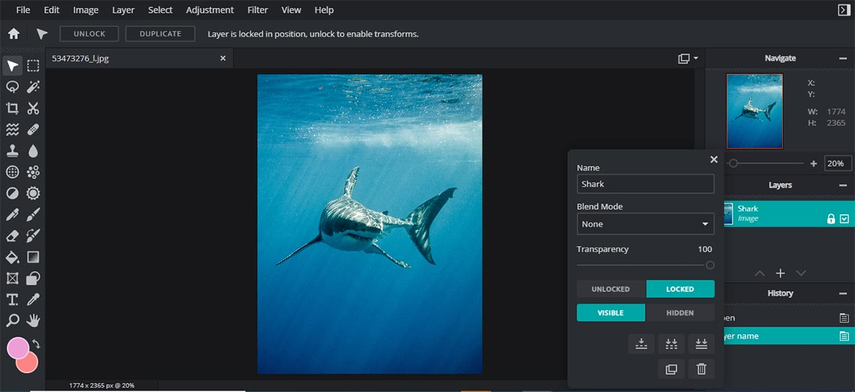Image resolution: width=855 pixels, height=392 pixels.
Task: Open the Blend Mode dropdown
Action: pos(646,224)
